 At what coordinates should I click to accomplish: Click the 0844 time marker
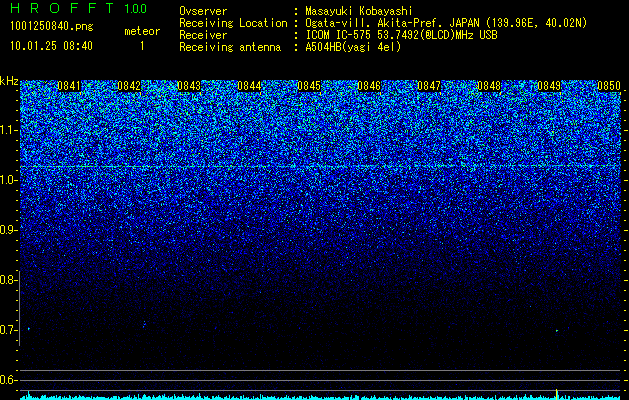(249, 86)
